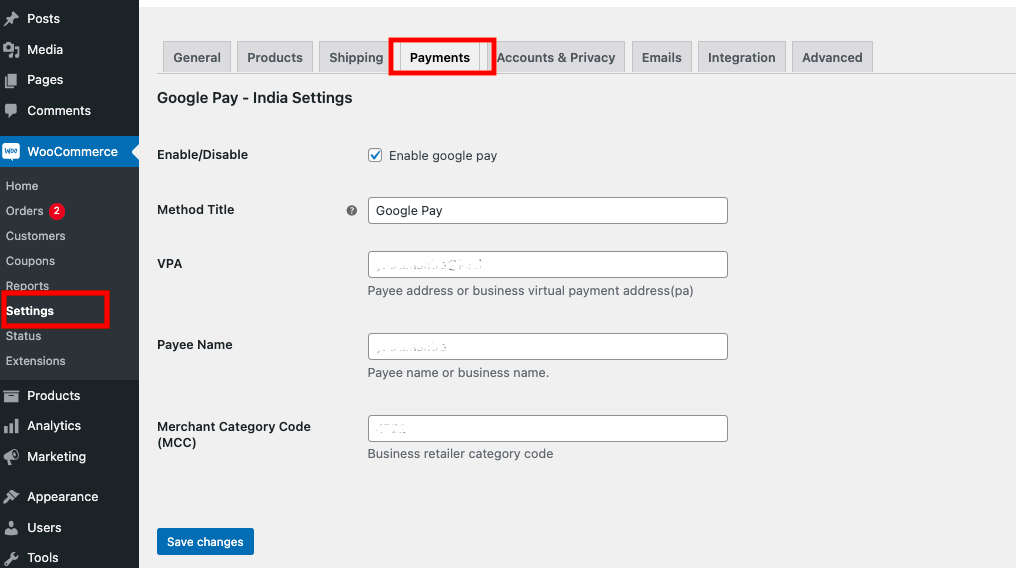Switch to the Shipping tab

[356, 58]
